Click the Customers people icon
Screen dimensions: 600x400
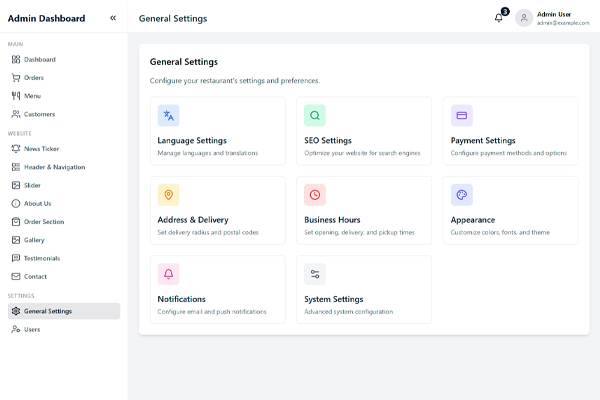(x=16, y=114)
